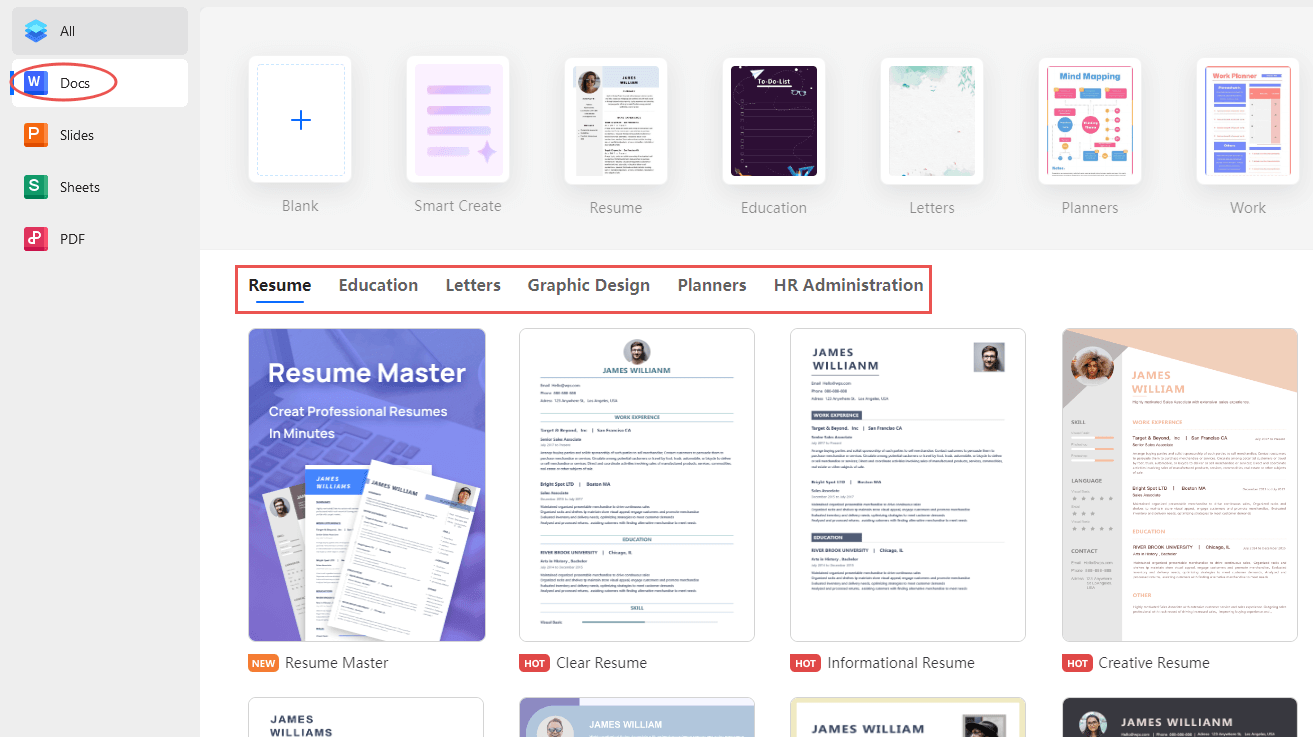
Task: Select Sheets in the left sidebar
Action: click(x=100, y=187)
